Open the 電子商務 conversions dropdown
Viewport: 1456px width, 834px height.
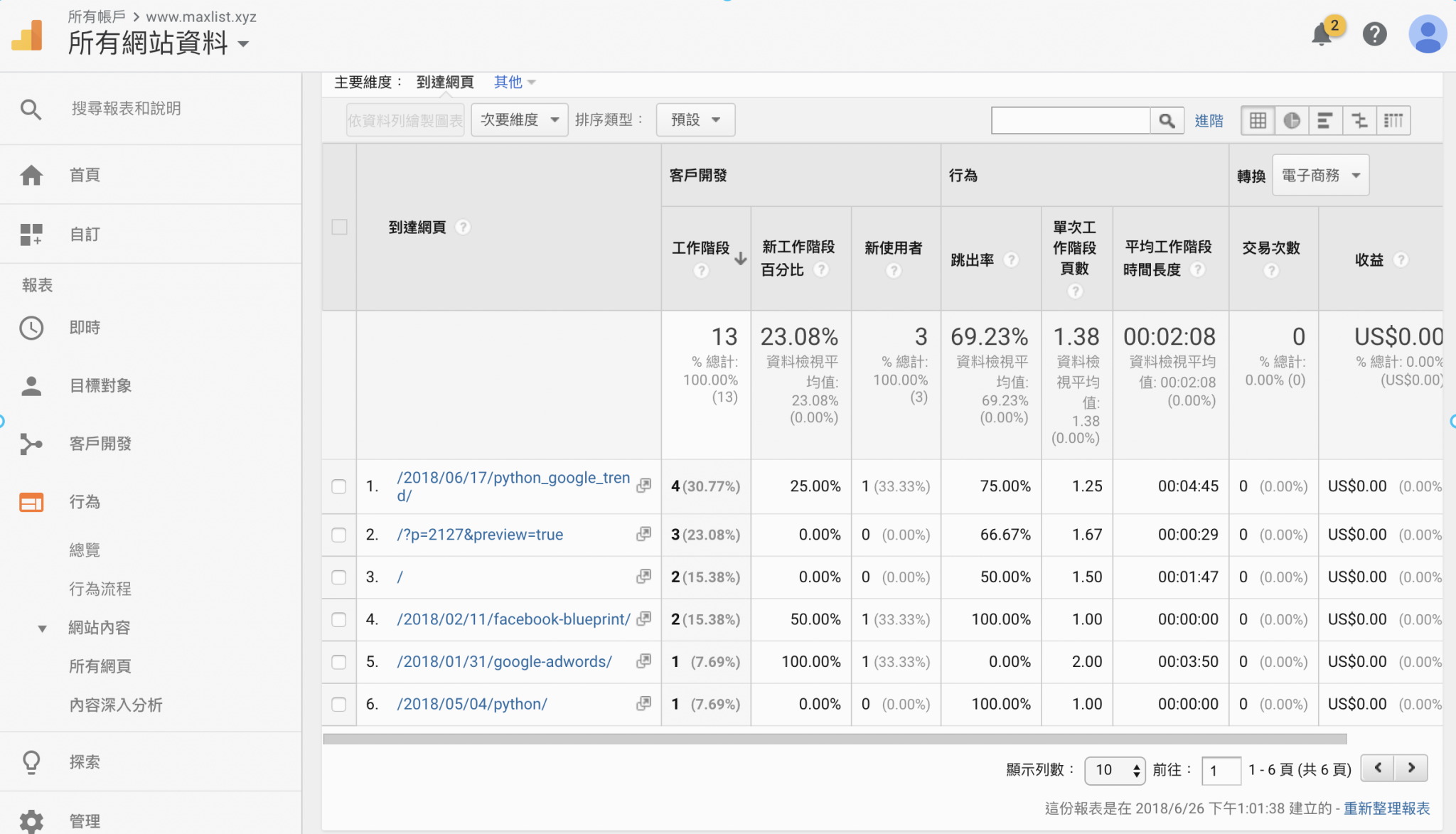pos(1320,176)
